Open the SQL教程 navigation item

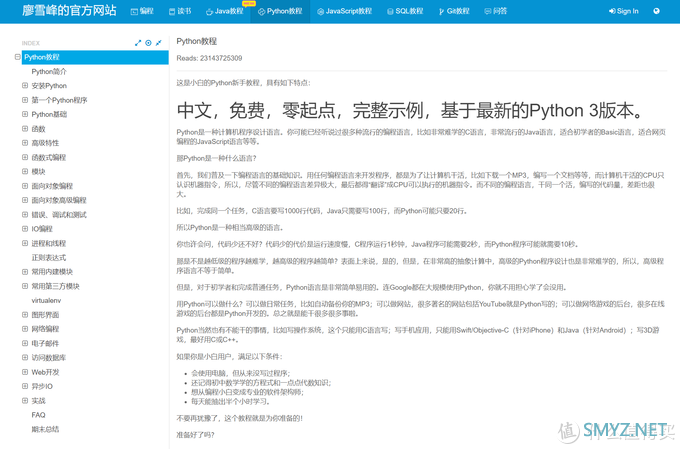coord(405,11)
